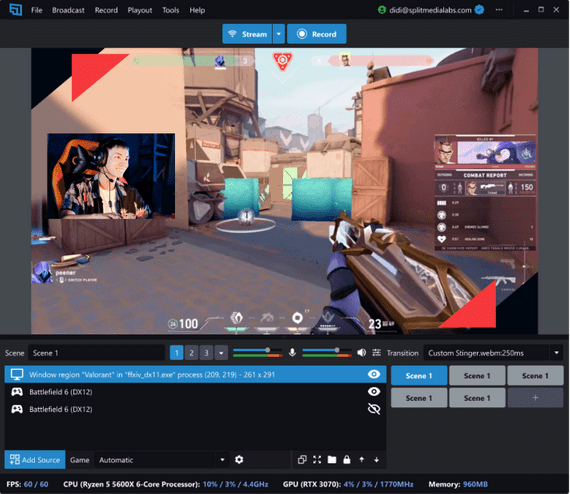Start recording with the blue Record button
The image size is (570, 494).
pos(317,34)
